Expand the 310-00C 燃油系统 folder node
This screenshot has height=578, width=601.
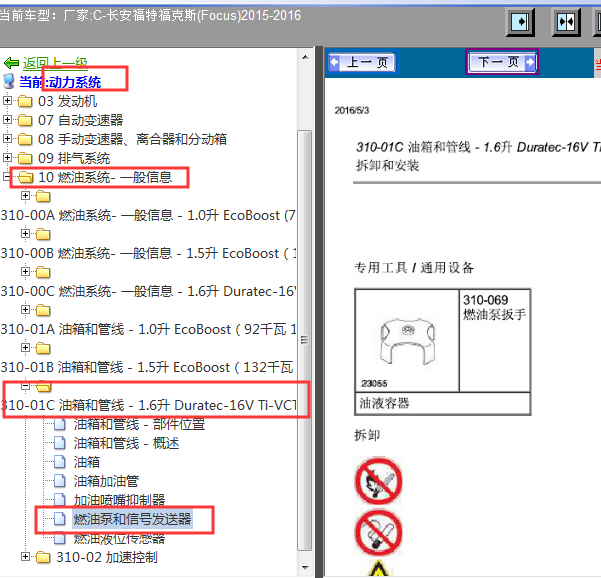25,271
